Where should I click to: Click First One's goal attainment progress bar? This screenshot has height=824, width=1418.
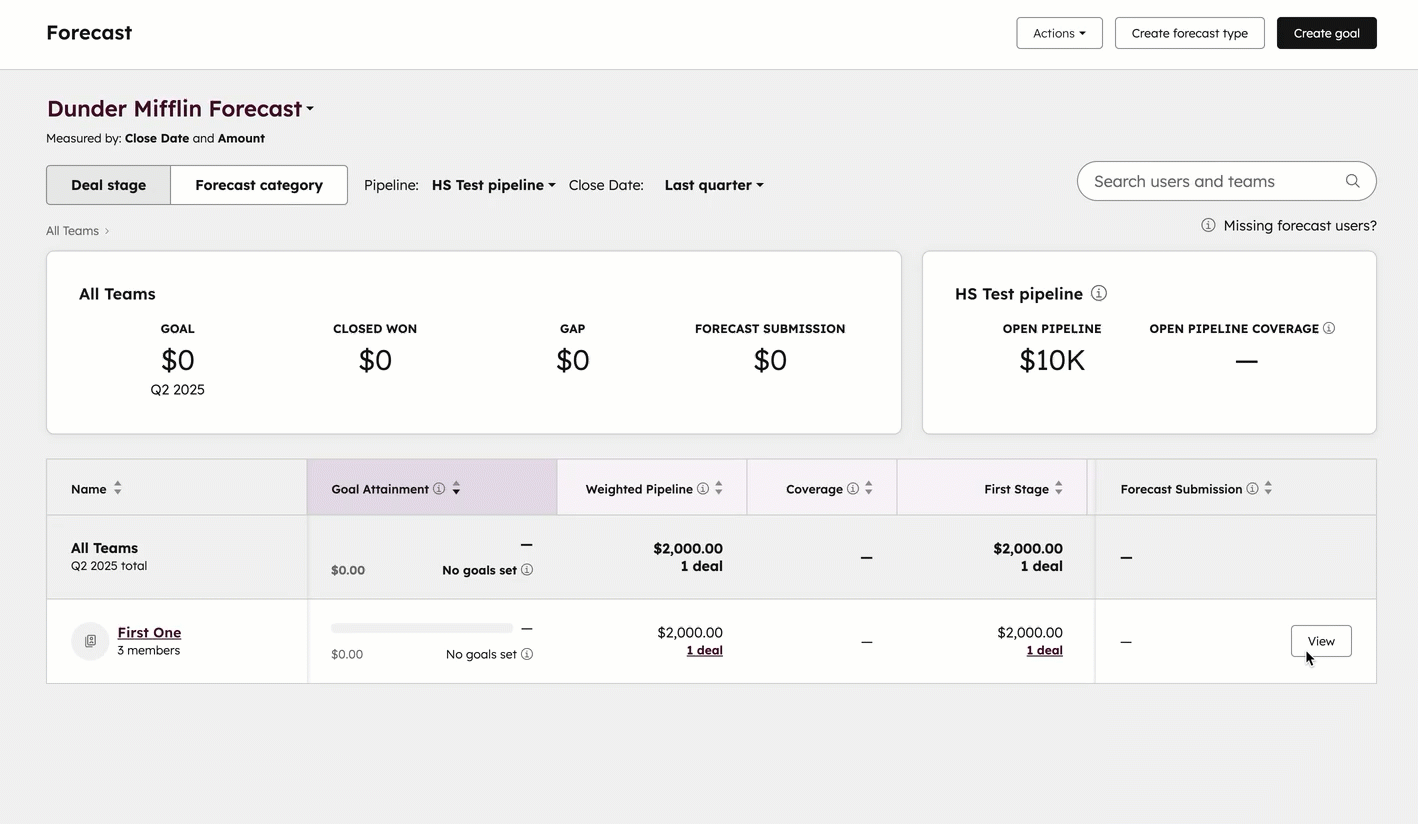click(x=420, y=628)
